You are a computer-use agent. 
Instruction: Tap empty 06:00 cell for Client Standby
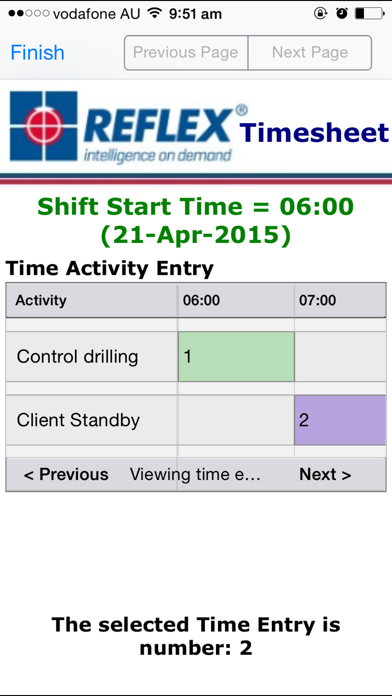click(236, 420)
